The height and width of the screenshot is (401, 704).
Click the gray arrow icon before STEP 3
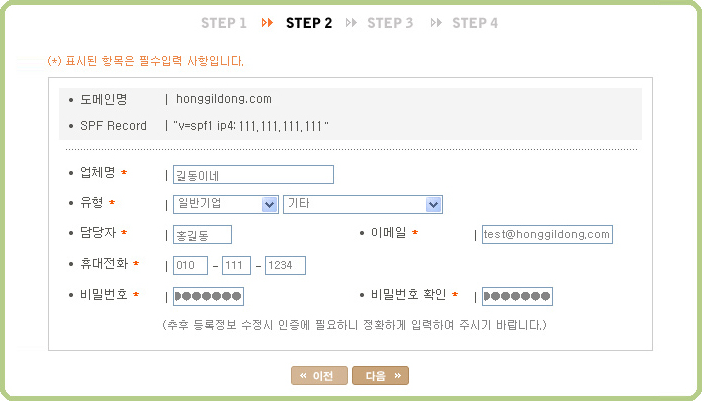(x=351, y=22)
